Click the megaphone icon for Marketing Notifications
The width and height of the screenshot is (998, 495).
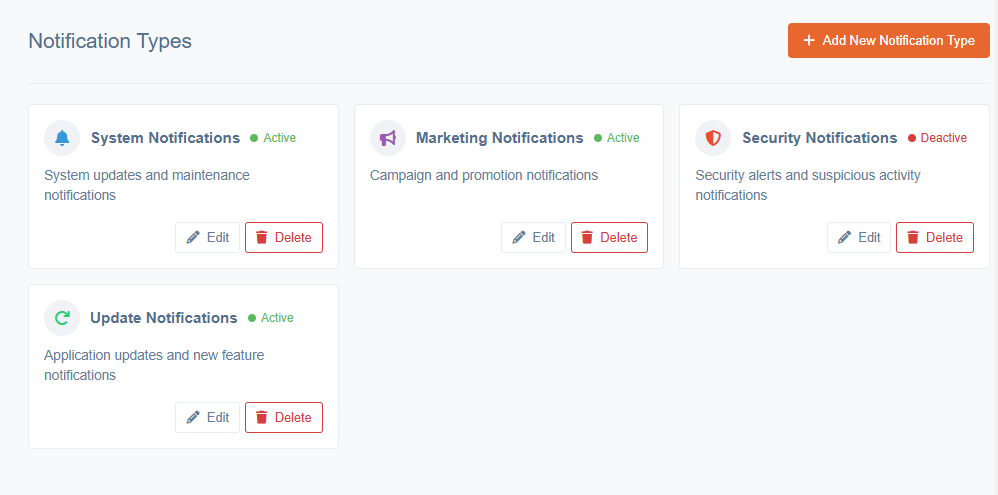(388, 138)
